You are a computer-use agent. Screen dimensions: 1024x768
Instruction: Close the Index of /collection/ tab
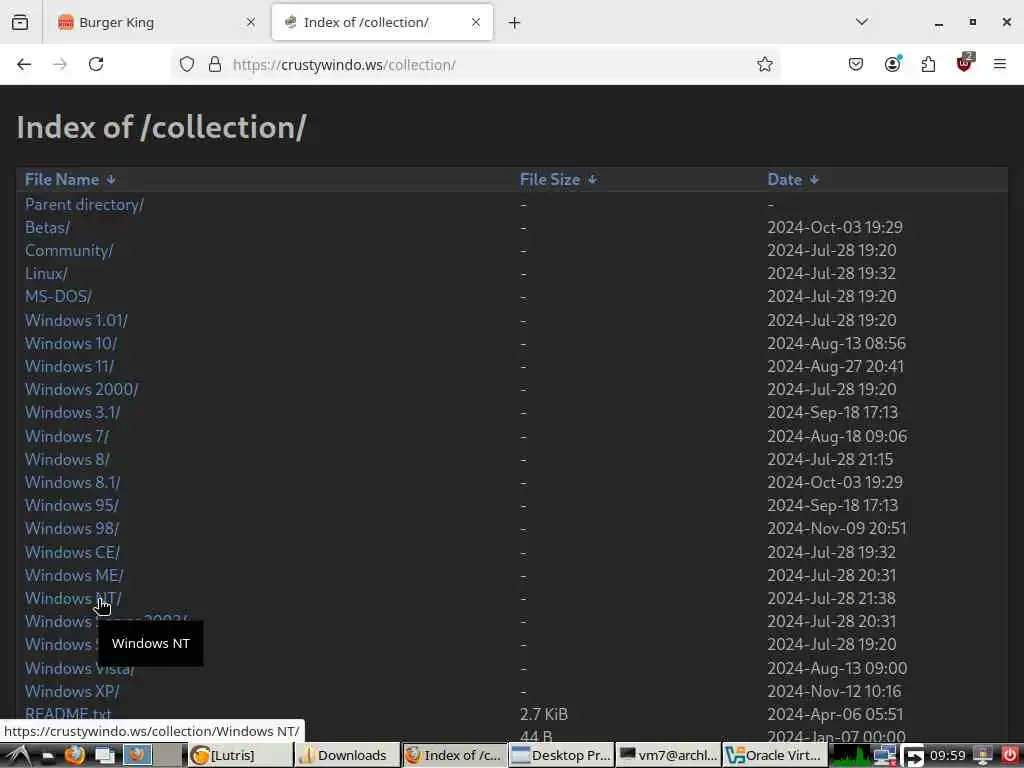pos(476,22)
